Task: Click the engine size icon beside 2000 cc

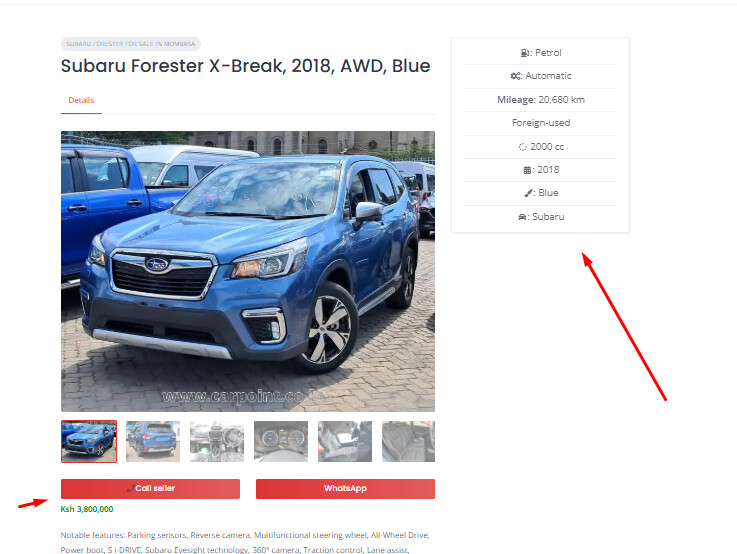Action: pos(522,147)
